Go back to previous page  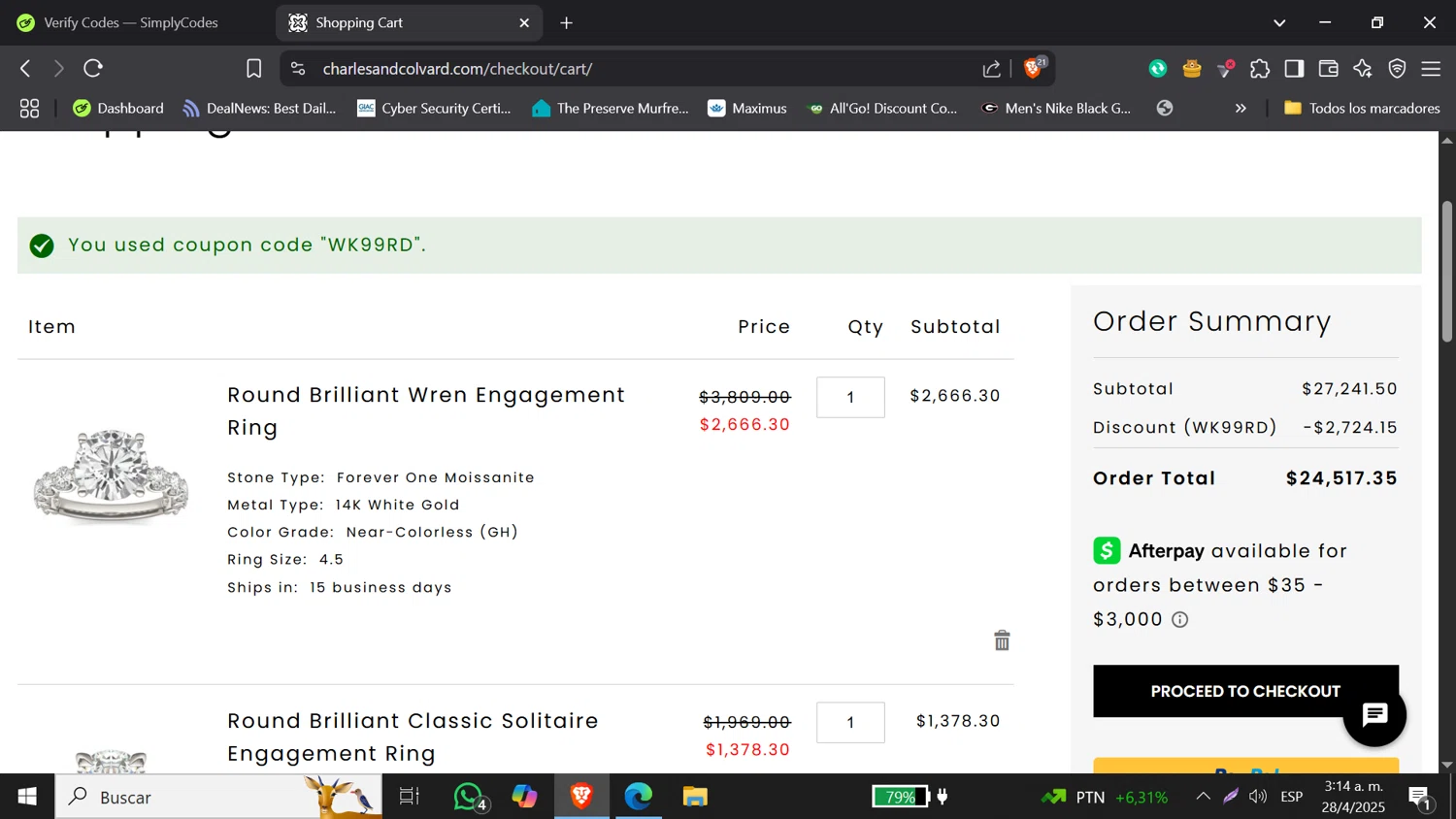coord(26,69)
